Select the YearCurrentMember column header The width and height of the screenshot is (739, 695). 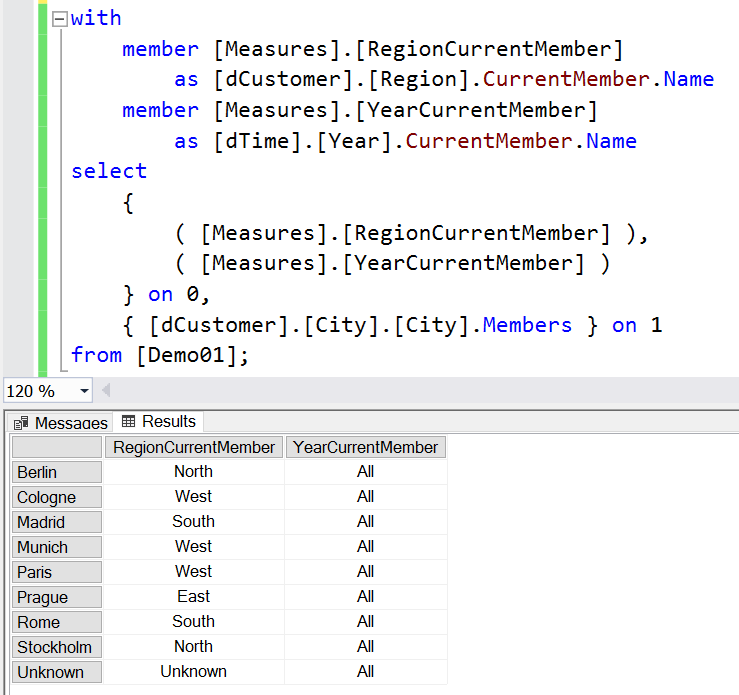pyautogui.click(x=365, y=447)
